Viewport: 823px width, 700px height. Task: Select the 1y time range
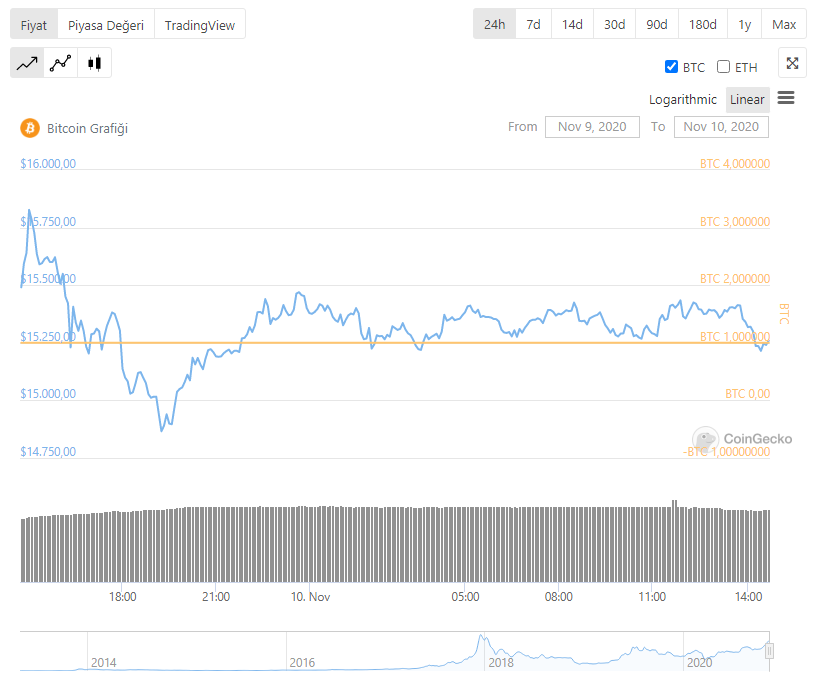coord(745,24)
